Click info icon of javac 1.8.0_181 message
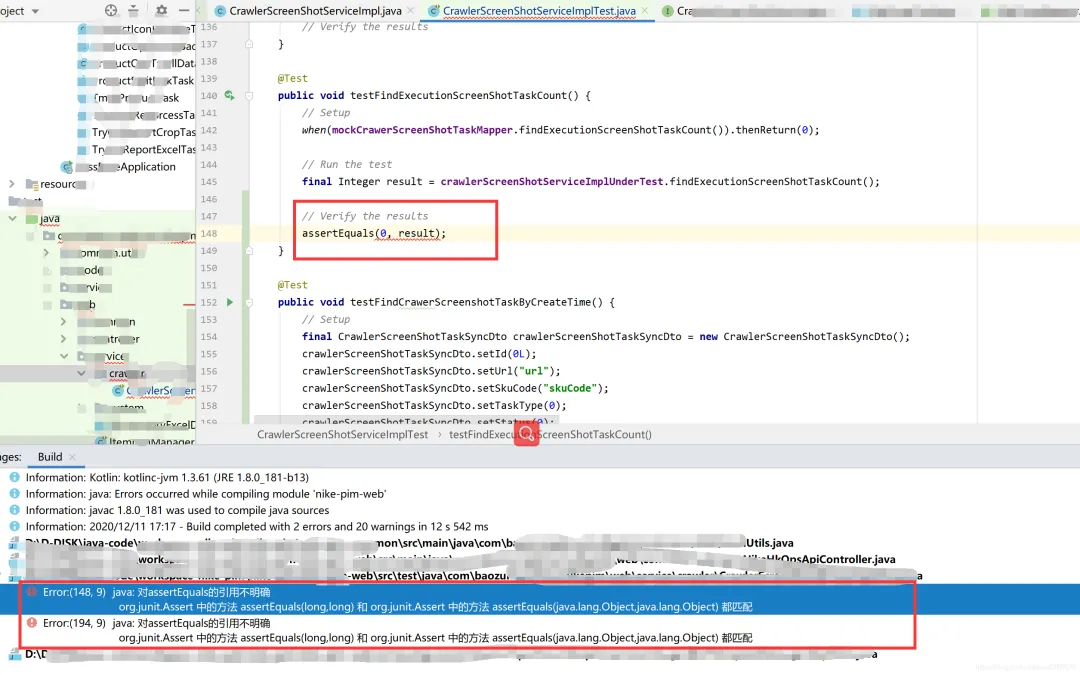Screen dimensions: 1080x675 point(14,510)
